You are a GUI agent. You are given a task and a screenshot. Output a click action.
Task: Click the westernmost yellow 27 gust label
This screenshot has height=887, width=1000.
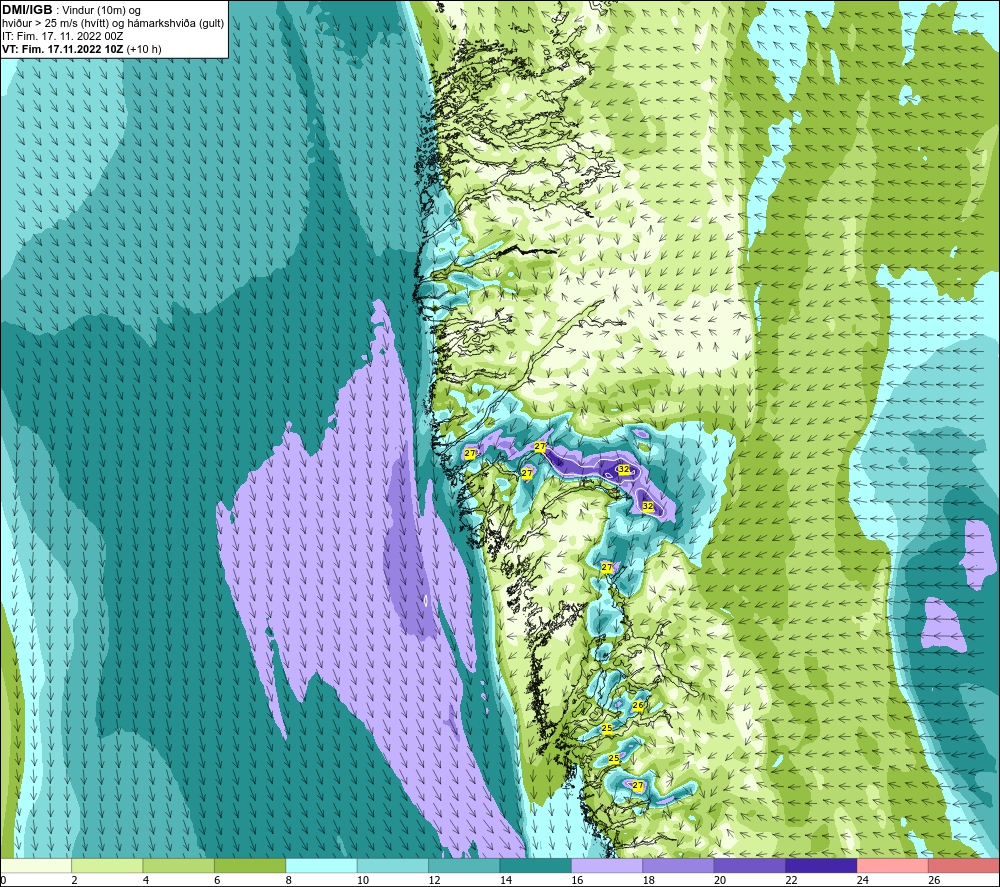[470, 453]
